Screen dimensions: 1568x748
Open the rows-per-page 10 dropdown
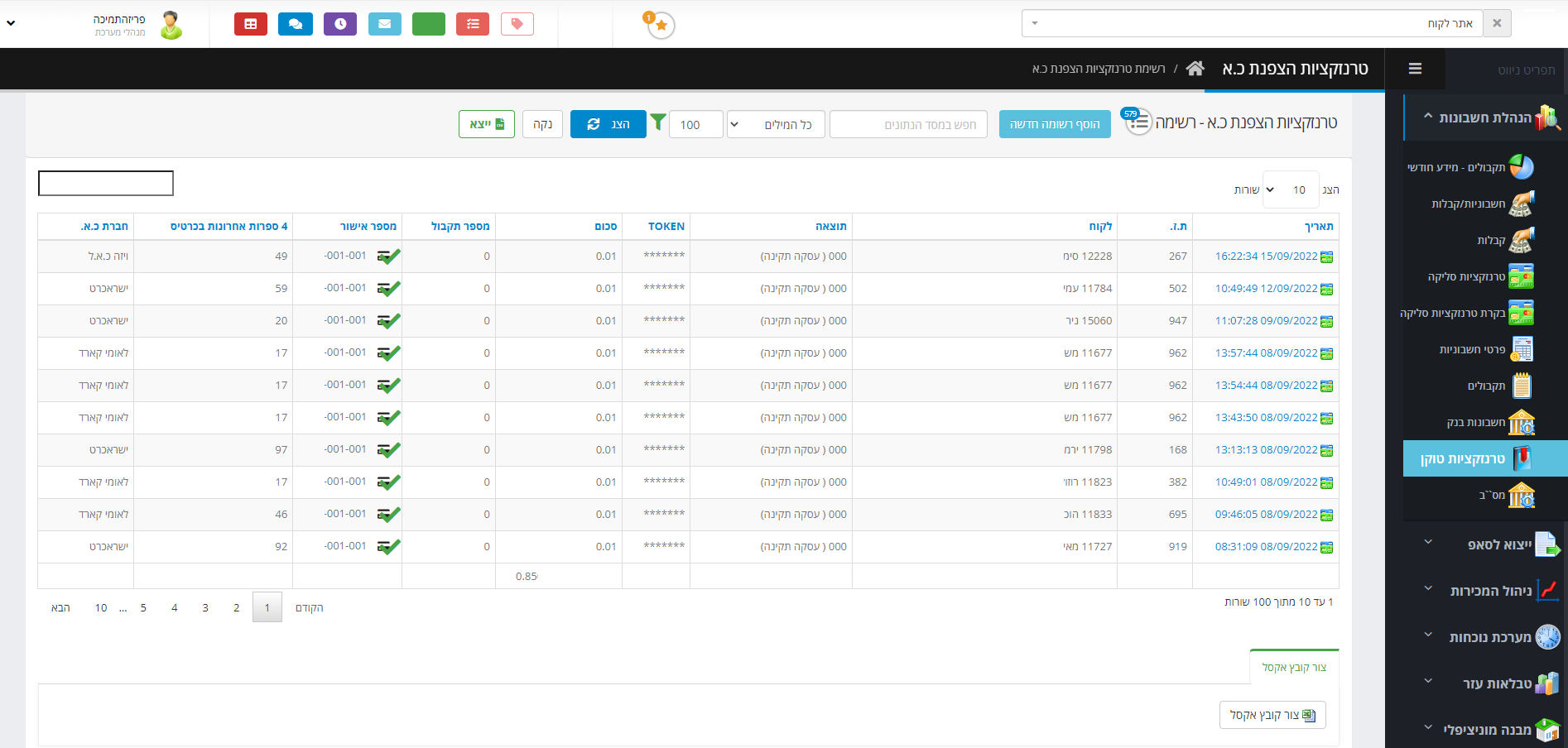(x=1291, y=189)
